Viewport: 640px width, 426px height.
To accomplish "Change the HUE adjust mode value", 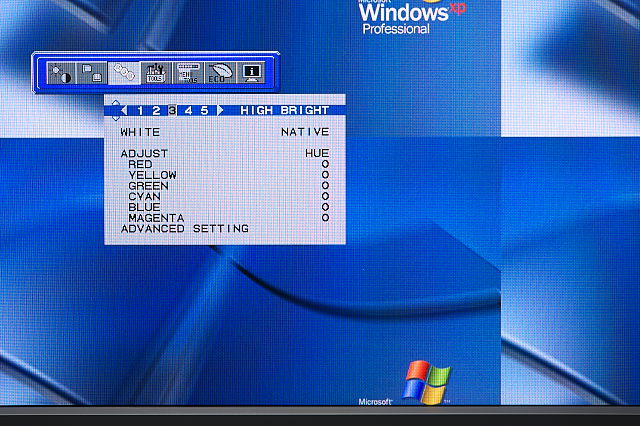I will (317, 154).
